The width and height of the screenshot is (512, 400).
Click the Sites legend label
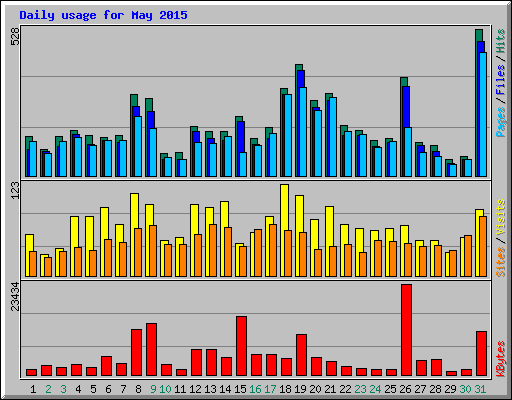click(501, 262)
